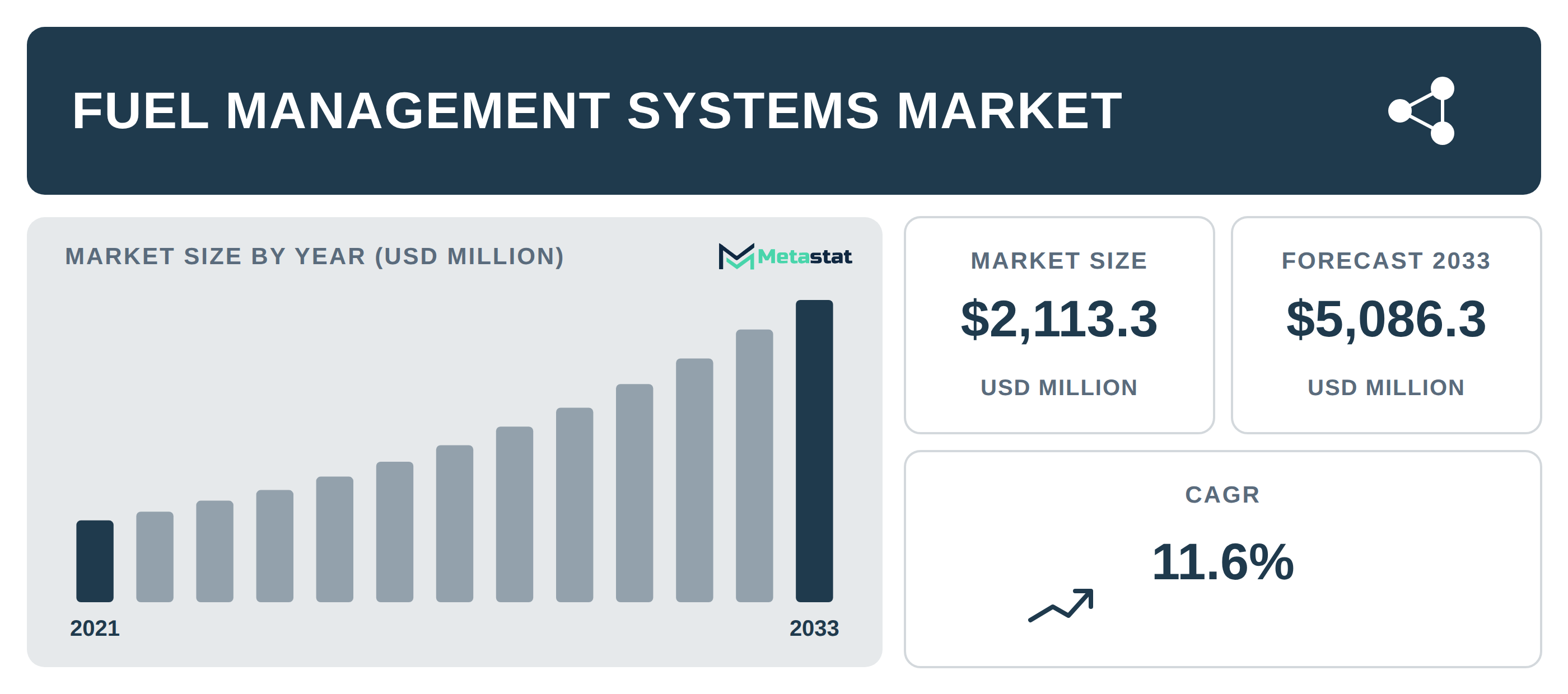Click USD MILLION under the forecast value

tap(1386, 387)
